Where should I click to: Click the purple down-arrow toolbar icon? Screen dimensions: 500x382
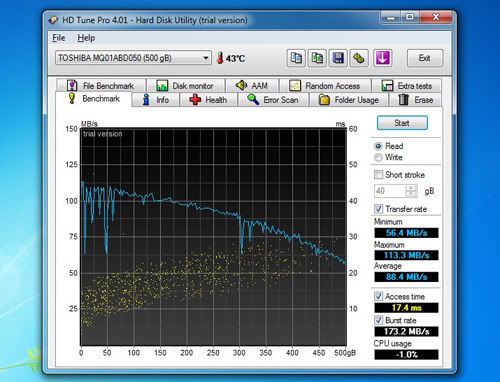pos(382,58)
